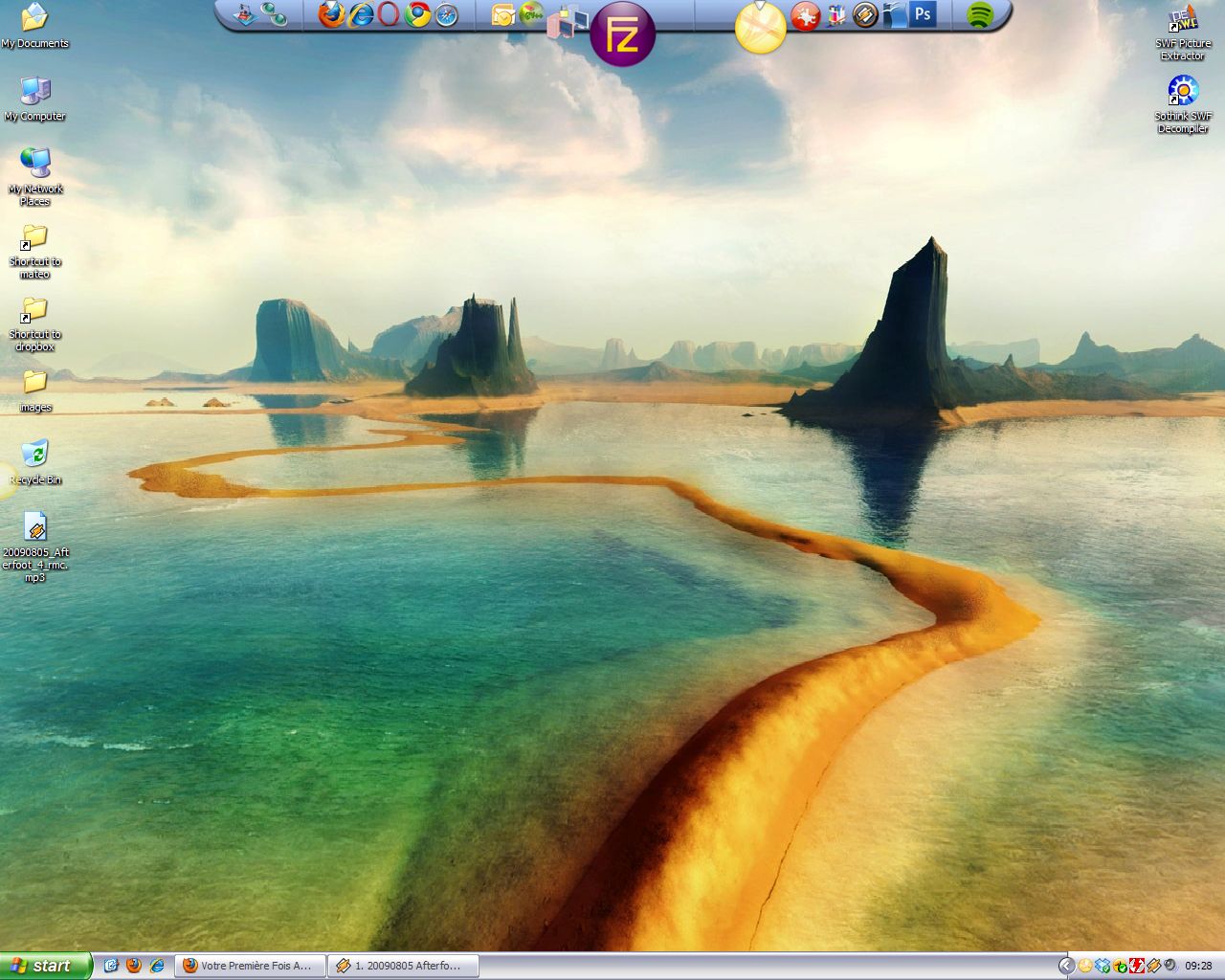Launch Safari from the dock

(x=447, y=14)
